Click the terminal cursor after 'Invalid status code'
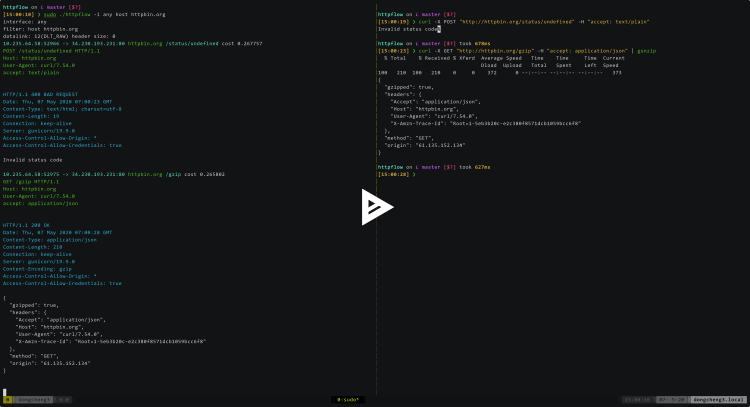 [439, 29]
